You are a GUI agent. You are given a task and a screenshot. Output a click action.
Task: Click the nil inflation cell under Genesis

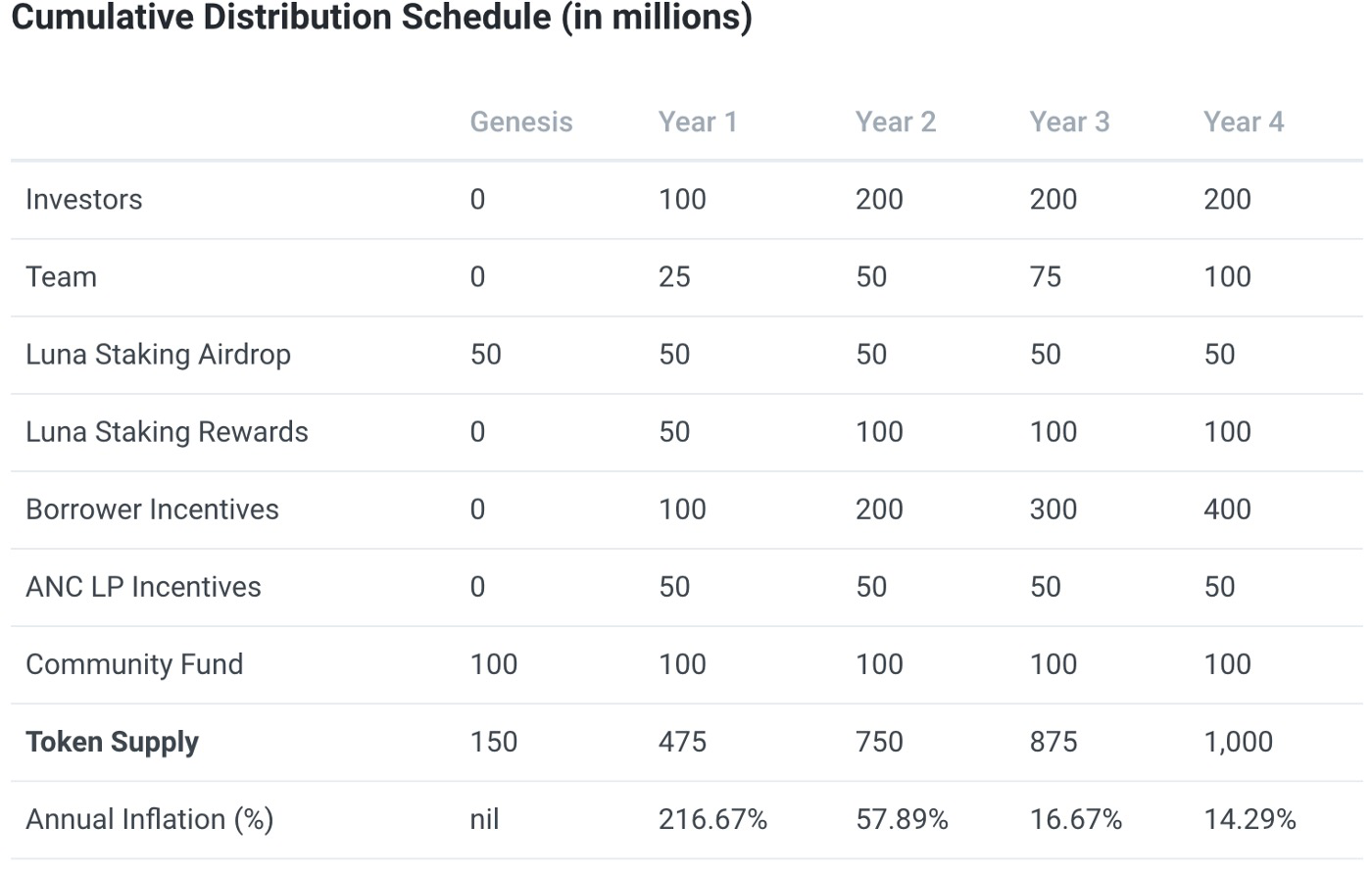pyautogui.click(x=484, y=819)
